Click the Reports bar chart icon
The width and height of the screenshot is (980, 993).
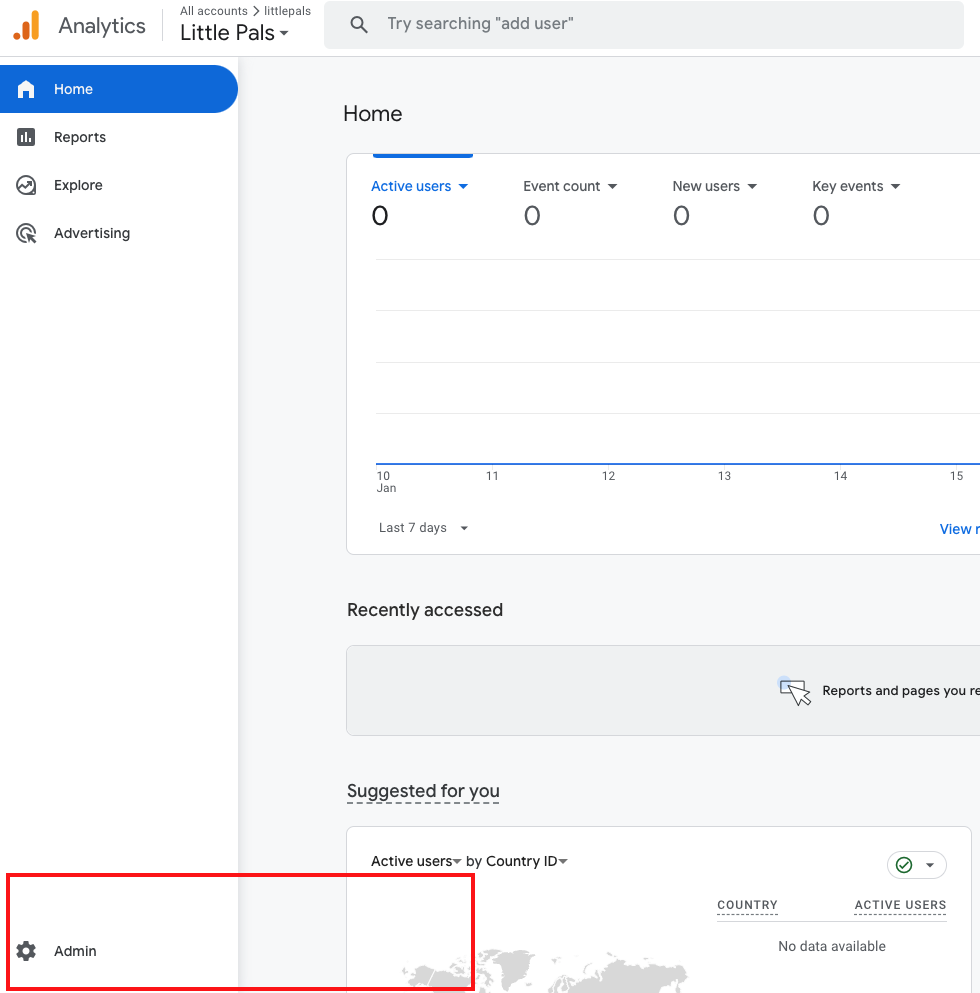pos(26,137)
